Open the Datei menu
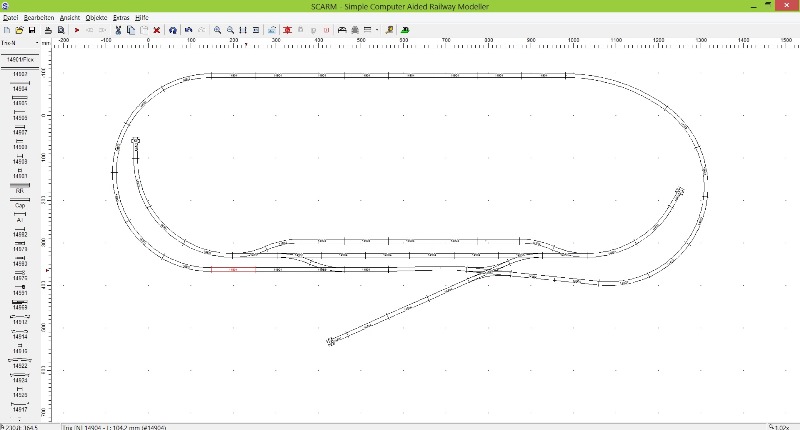 point(10,18)
